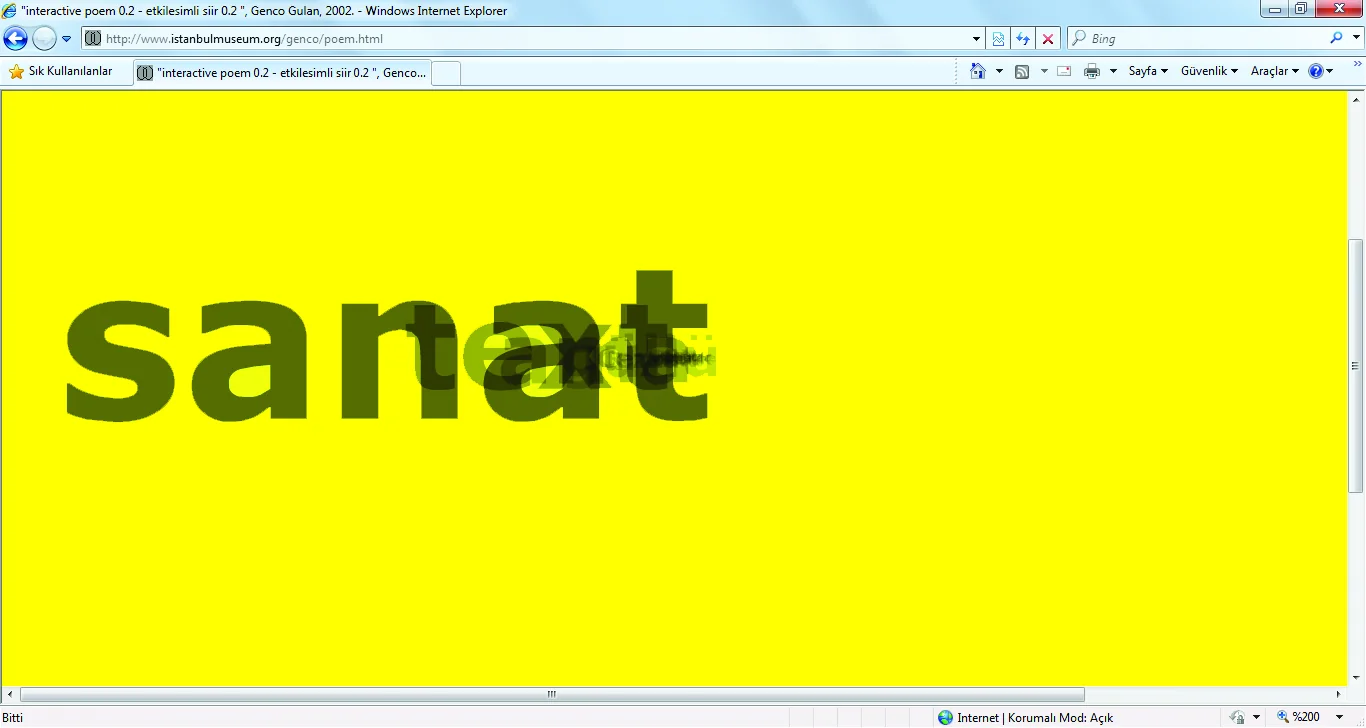1366x728 pixels.
Task: Expand the privacy status dropdown arrow
Action: point(1257,718)
